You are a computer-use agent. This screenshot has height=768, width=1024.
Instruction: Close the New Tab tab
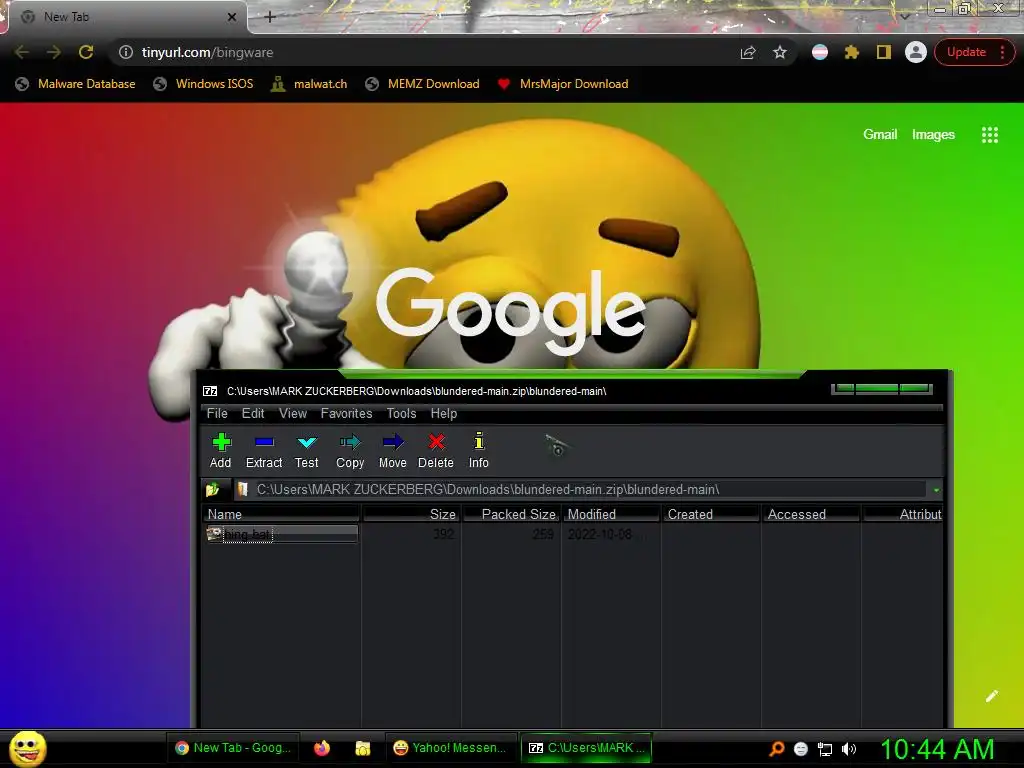click(x=231, y=17)
